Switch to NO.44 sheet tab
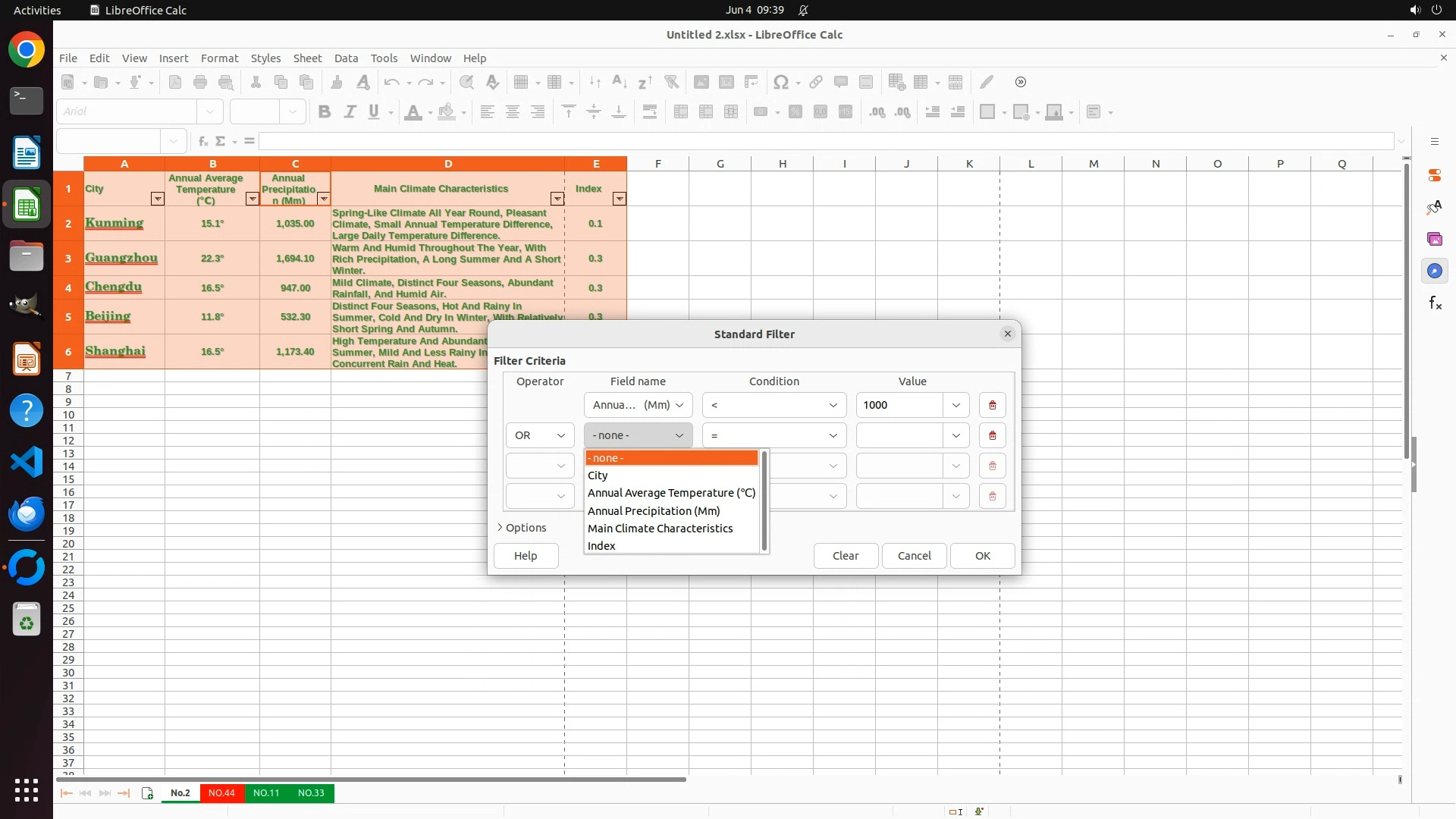The height and width of the screenshot is (819, 1456). click(x=221, y=793)
